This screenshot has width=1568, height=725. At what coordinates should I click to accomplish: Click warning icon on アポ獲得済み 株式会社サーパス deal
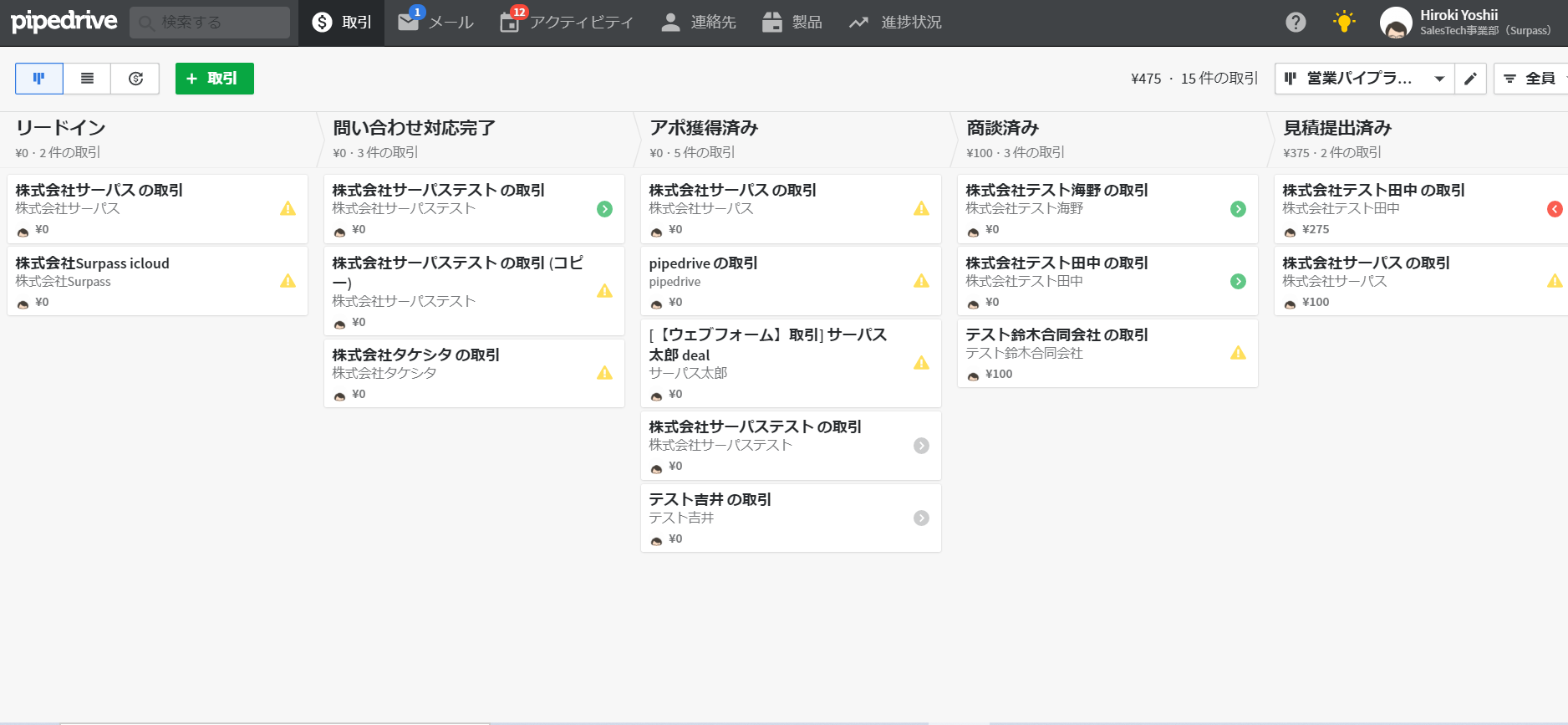[921, 209]
